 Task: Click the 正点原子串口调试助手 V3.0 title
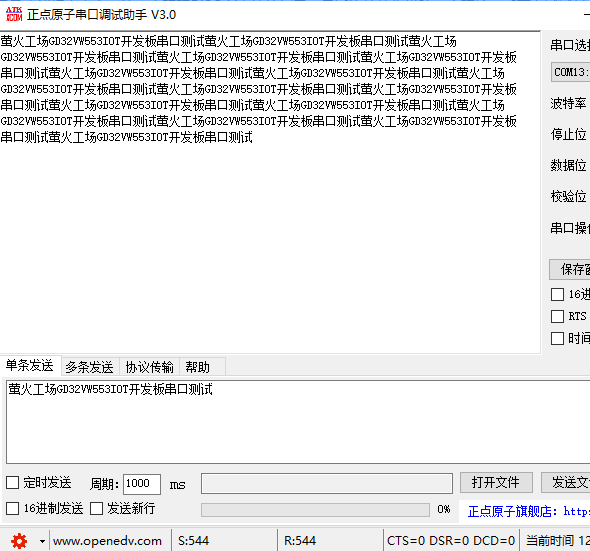(x=102, y=15)
